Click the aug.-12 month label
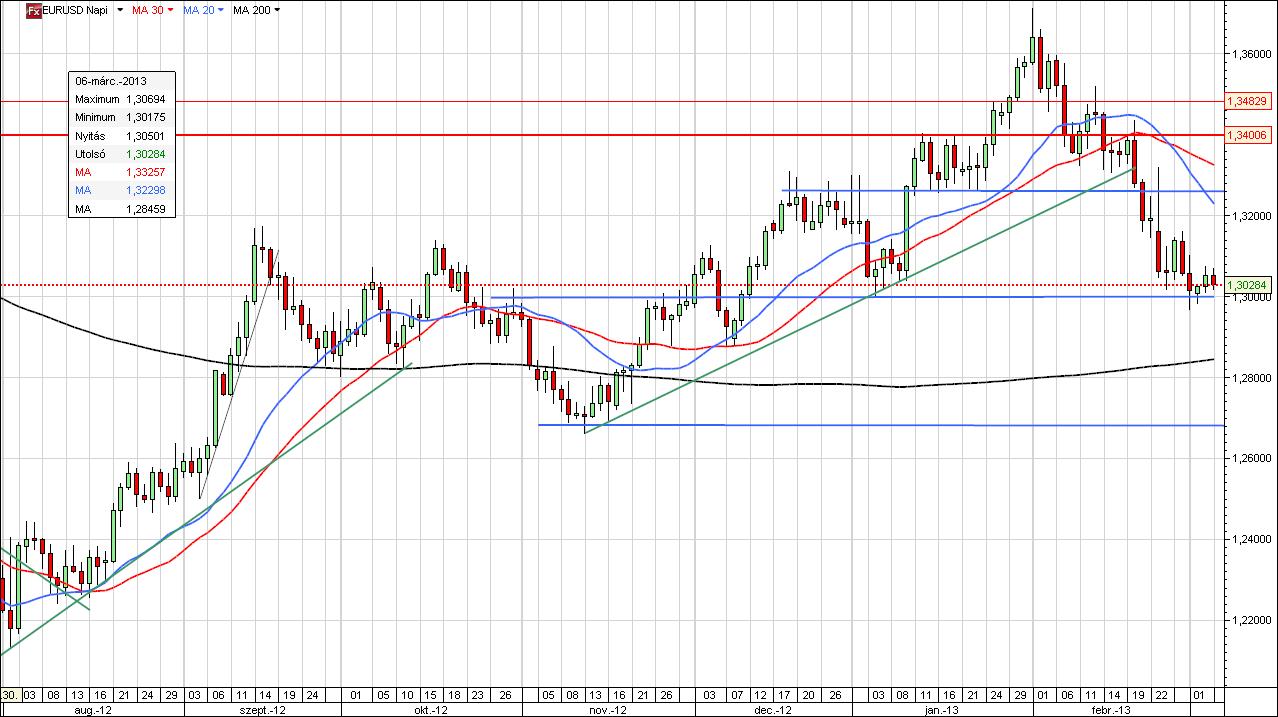This screenshot has height=717, width=1278. [x=92, y=709]
